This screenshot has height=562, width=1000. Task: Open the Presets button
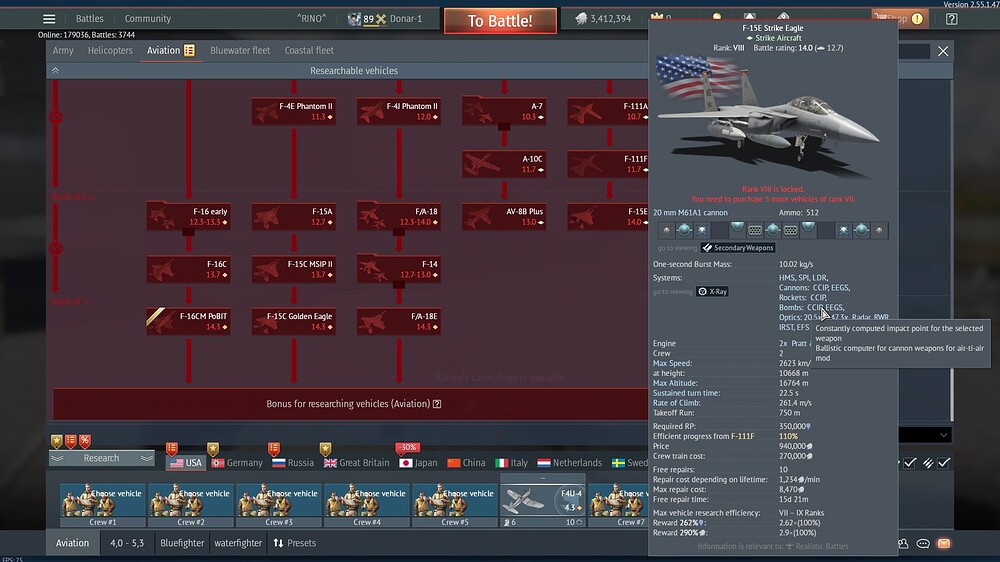294,543
